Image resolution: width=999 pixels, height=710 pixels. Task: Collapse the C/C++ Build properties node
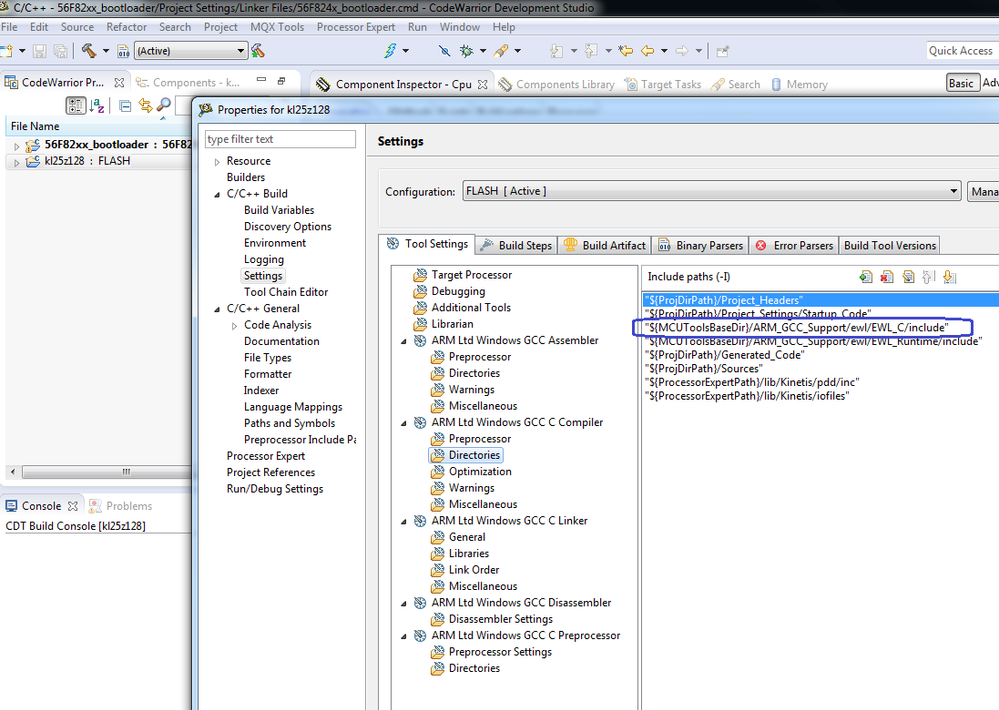pyautogui.click(x=217, y=194)
